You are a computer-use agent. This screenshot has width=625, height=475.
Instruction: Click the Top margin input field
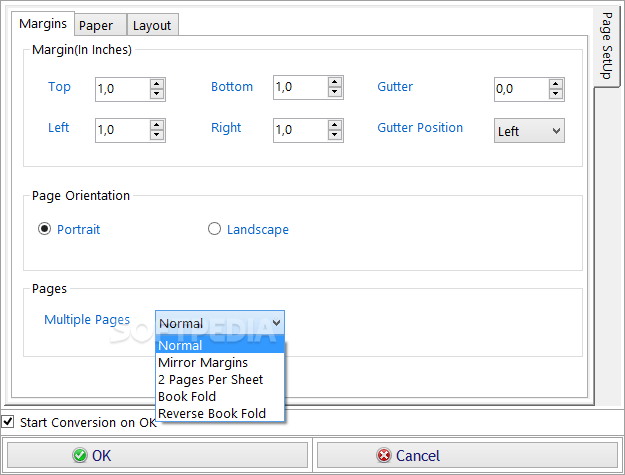pos(123,89)
